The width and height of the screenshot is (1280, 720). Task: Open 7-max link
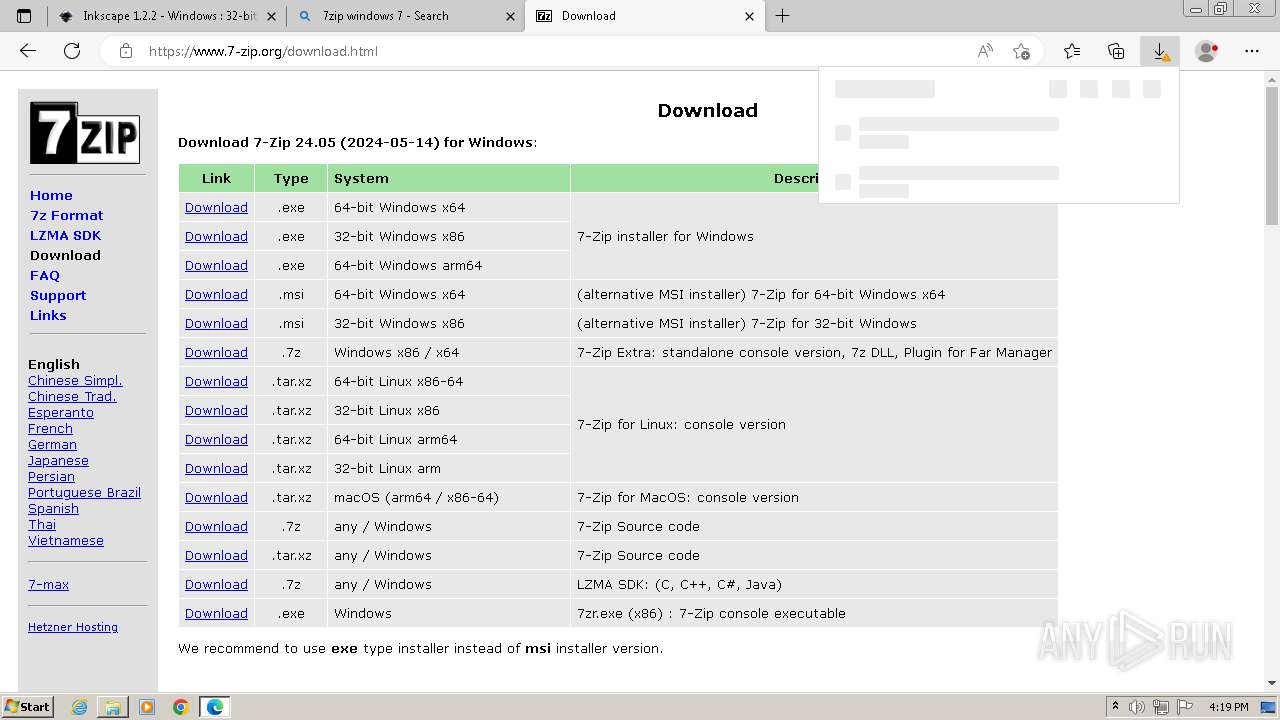48,584
